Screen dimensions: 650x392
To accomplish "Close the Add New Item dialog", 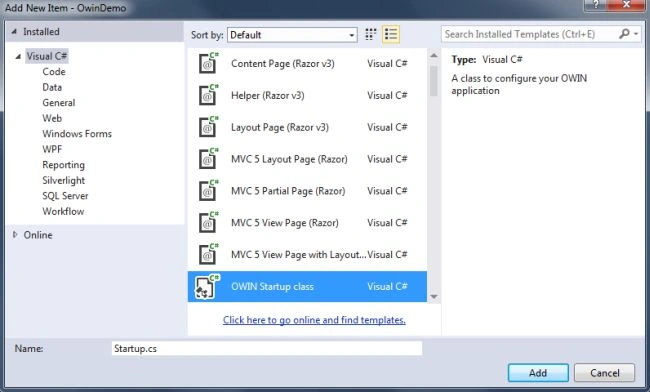I will [x=626, y=5].
